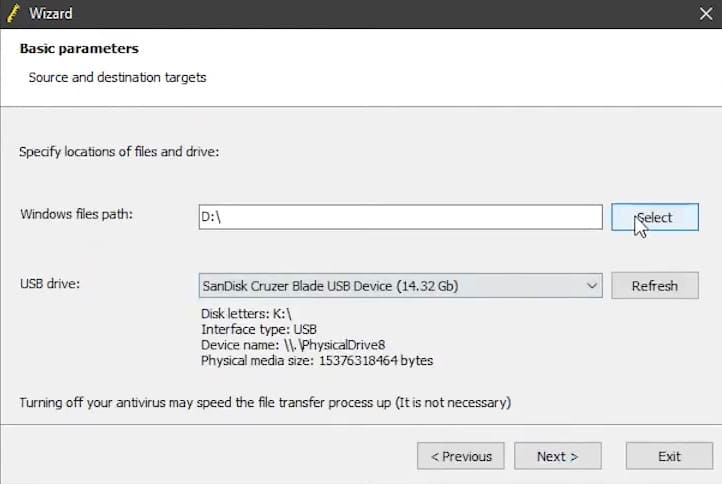
Task: Click the Device name PhysicalDrive8 line
Action: [282, 345]
